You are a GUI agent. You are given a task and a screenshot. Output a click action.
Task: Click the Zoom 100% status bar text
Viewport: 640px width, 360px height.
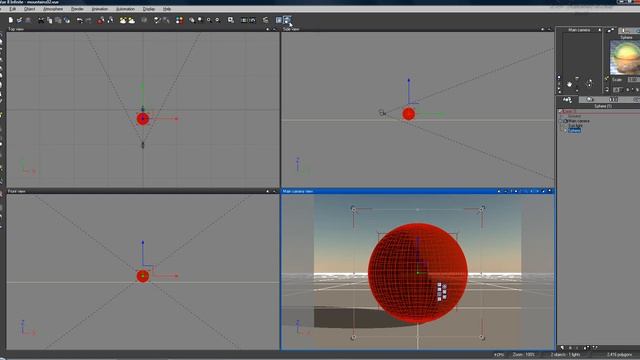click(x=524, y=355)
